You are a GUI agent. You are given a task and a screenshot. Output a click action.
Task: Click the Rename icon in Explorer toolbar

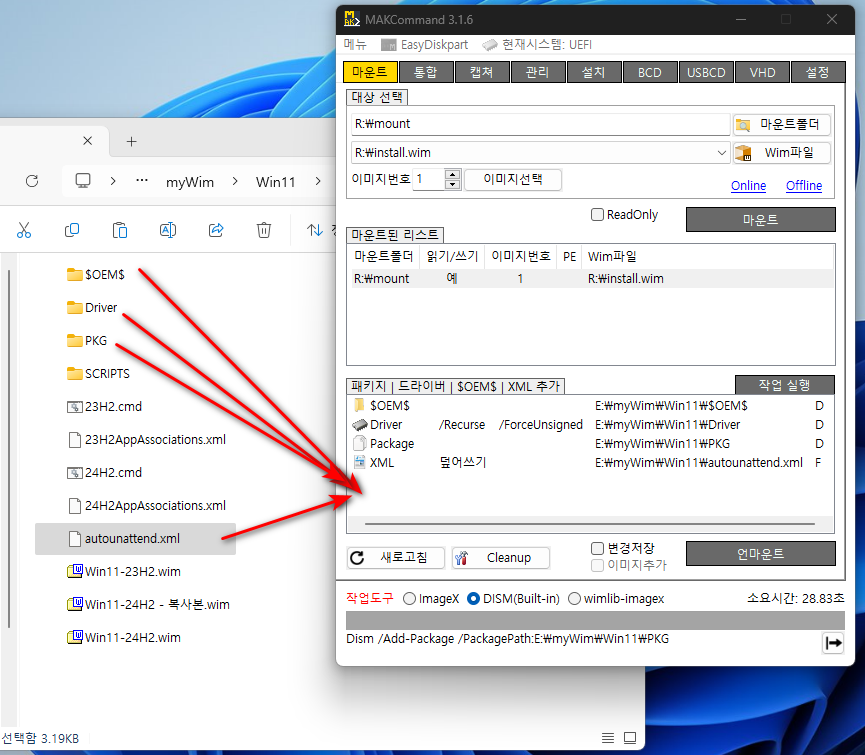point(168,230)
